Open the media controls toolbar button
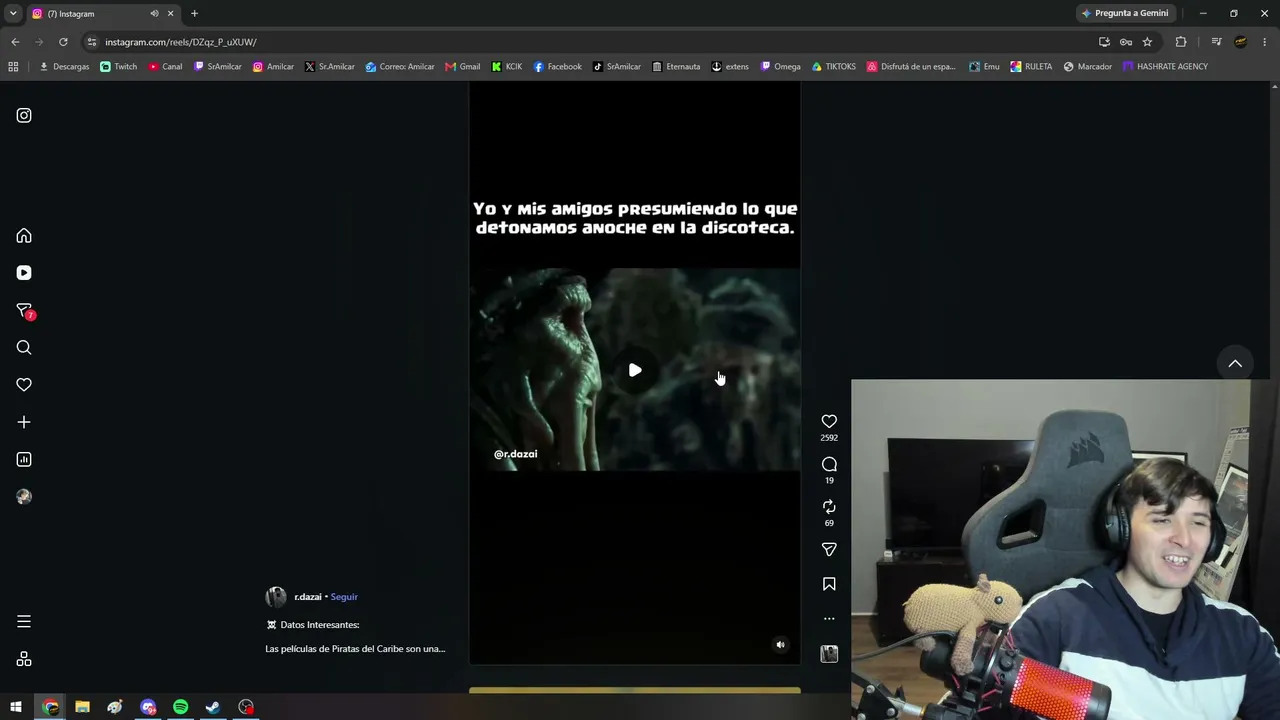1280x720 pixels. click(1216, 42)
